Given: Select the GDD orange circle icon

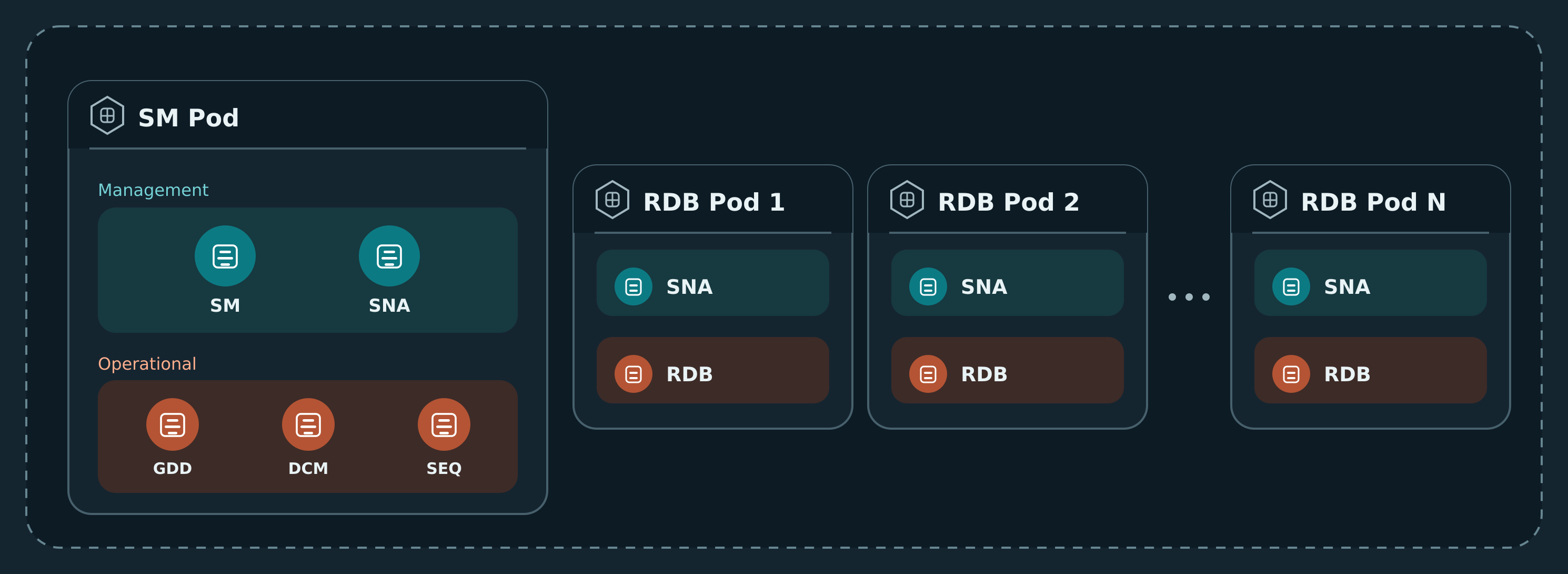Looking at the screenshot, I should tap(172, 425).
